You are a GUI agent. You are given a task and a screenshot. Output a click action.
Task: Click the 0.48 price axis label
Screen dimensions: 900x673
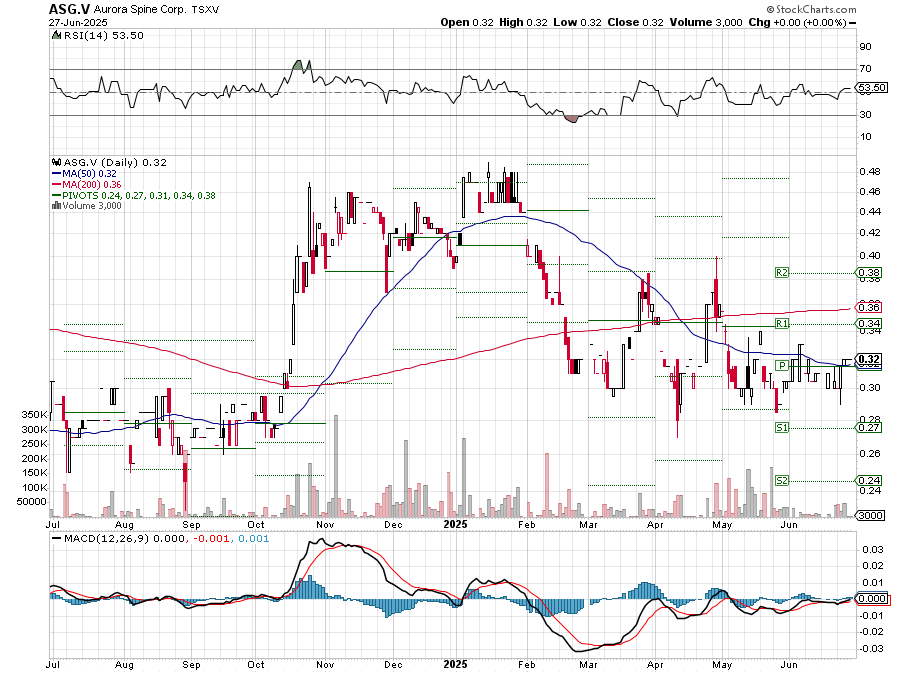(x=870, y=172)
